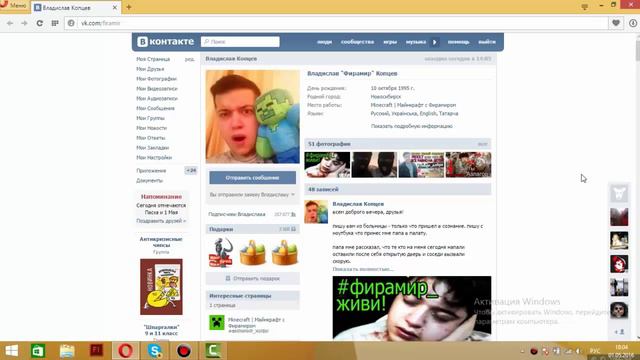Open a new browser tab with plus

[129, 7]
